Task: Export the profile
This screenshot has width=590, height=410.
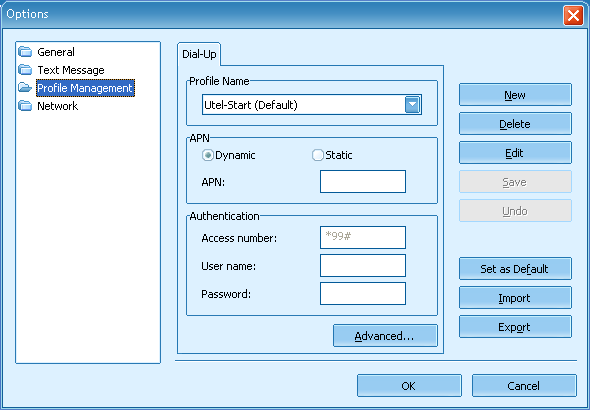Action: [x=515, y=327]
